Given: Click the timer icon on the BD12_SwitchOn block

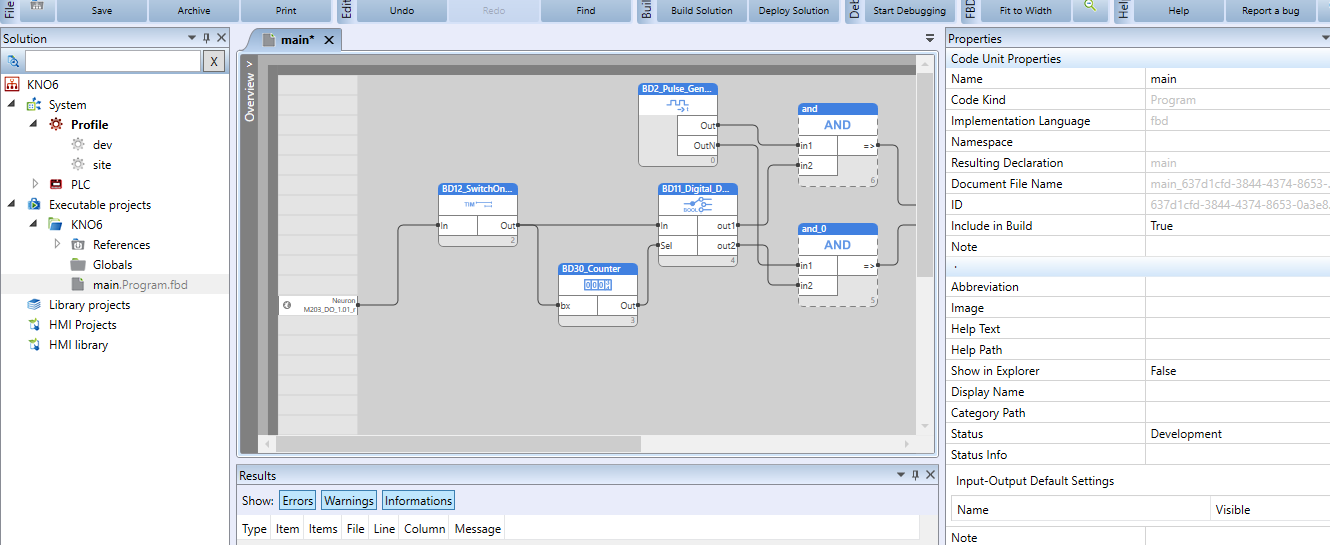Looking at the screenshot, I should [x=478, y=204].
